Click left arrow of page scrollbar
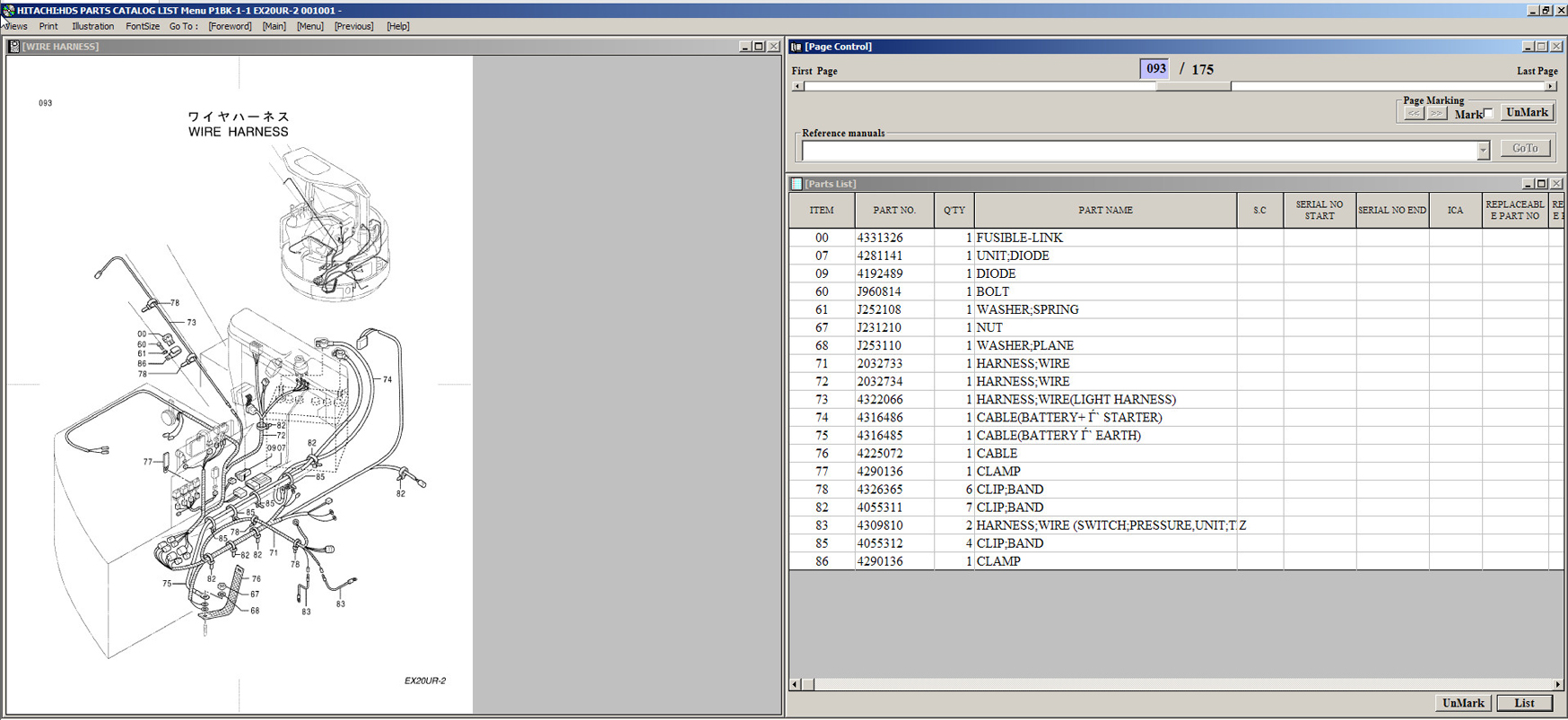 click(x=797, y=87)
